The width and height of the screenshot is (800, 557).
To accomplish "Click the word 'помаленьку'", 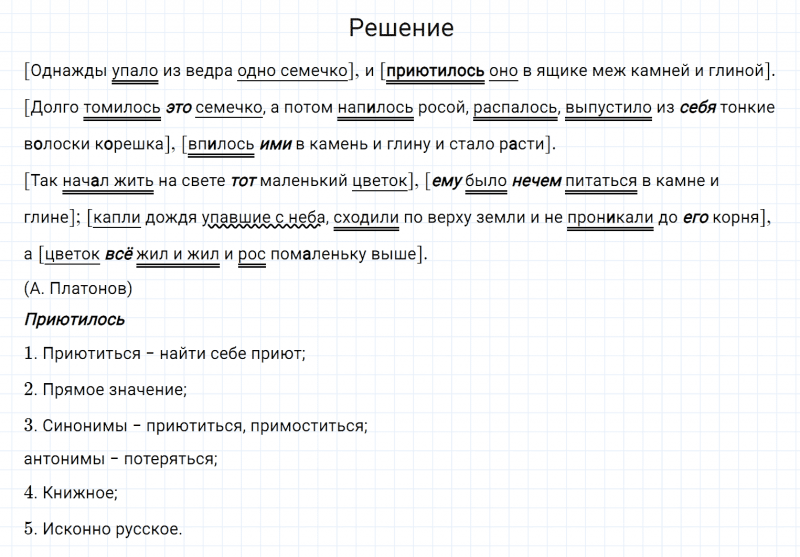I will pyautogui.click(x=319, y=254).
